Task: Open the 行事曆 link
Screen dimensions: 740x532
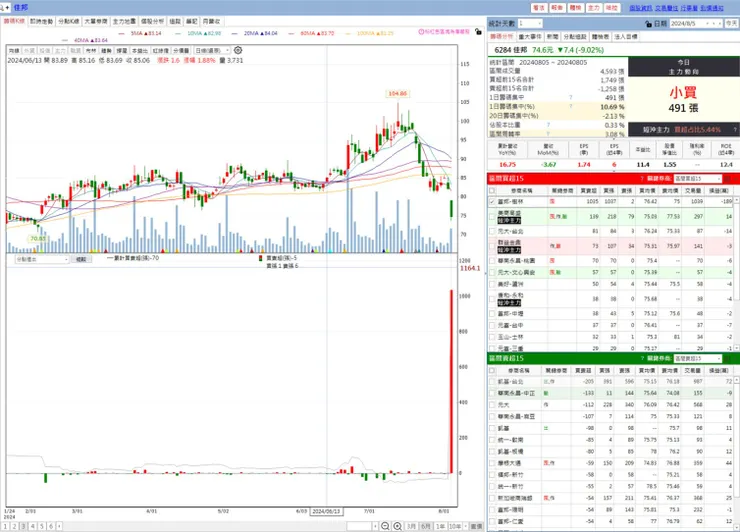Action: pyautogui.click(x=690, y=8)
